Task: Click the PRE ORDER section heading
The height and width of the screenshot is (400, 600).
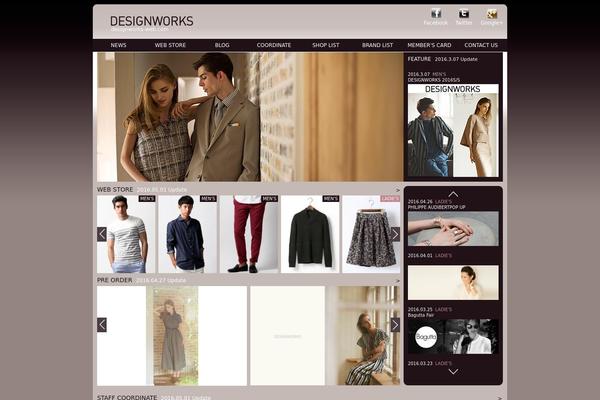Action: click(114, 280)
